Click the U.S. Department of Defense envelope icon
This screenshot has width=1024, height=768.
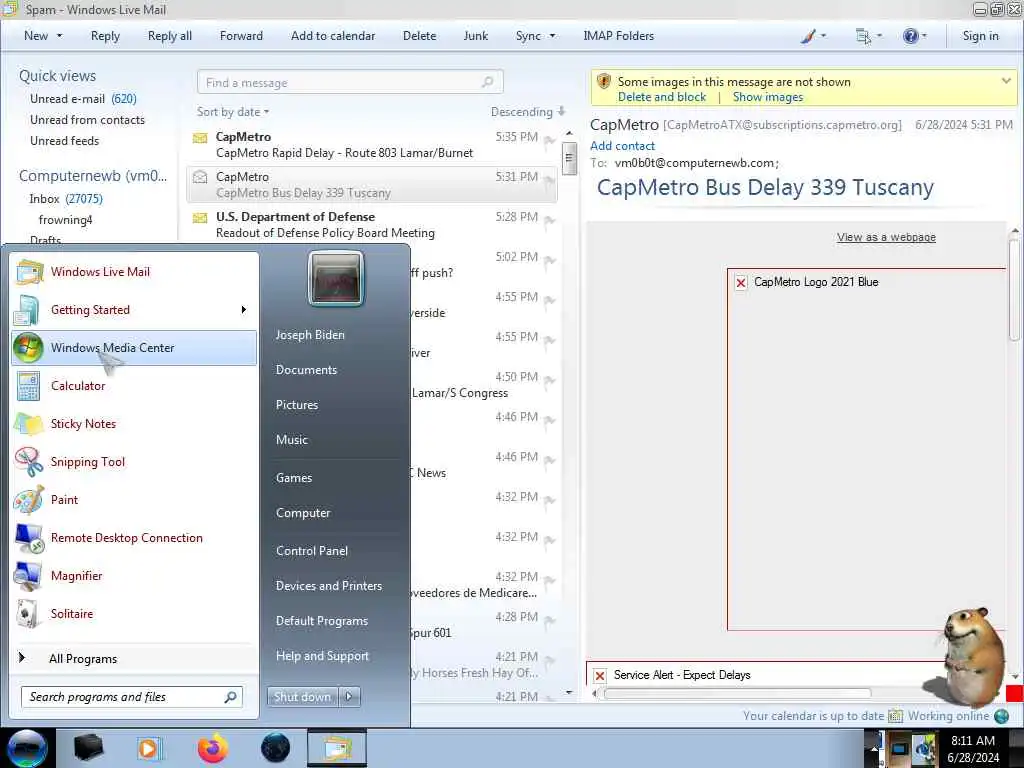point(200,217)
